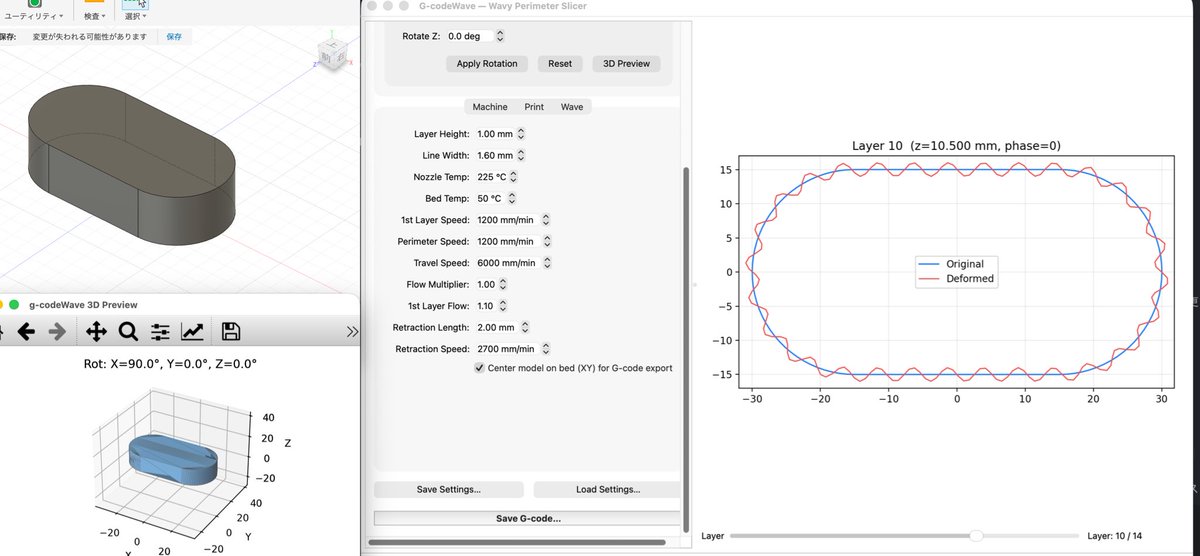This screenshot has height=556, width=1200.
Task: Click the Save G-code... button
Action: pyautogui.click(x=528, y=518)
